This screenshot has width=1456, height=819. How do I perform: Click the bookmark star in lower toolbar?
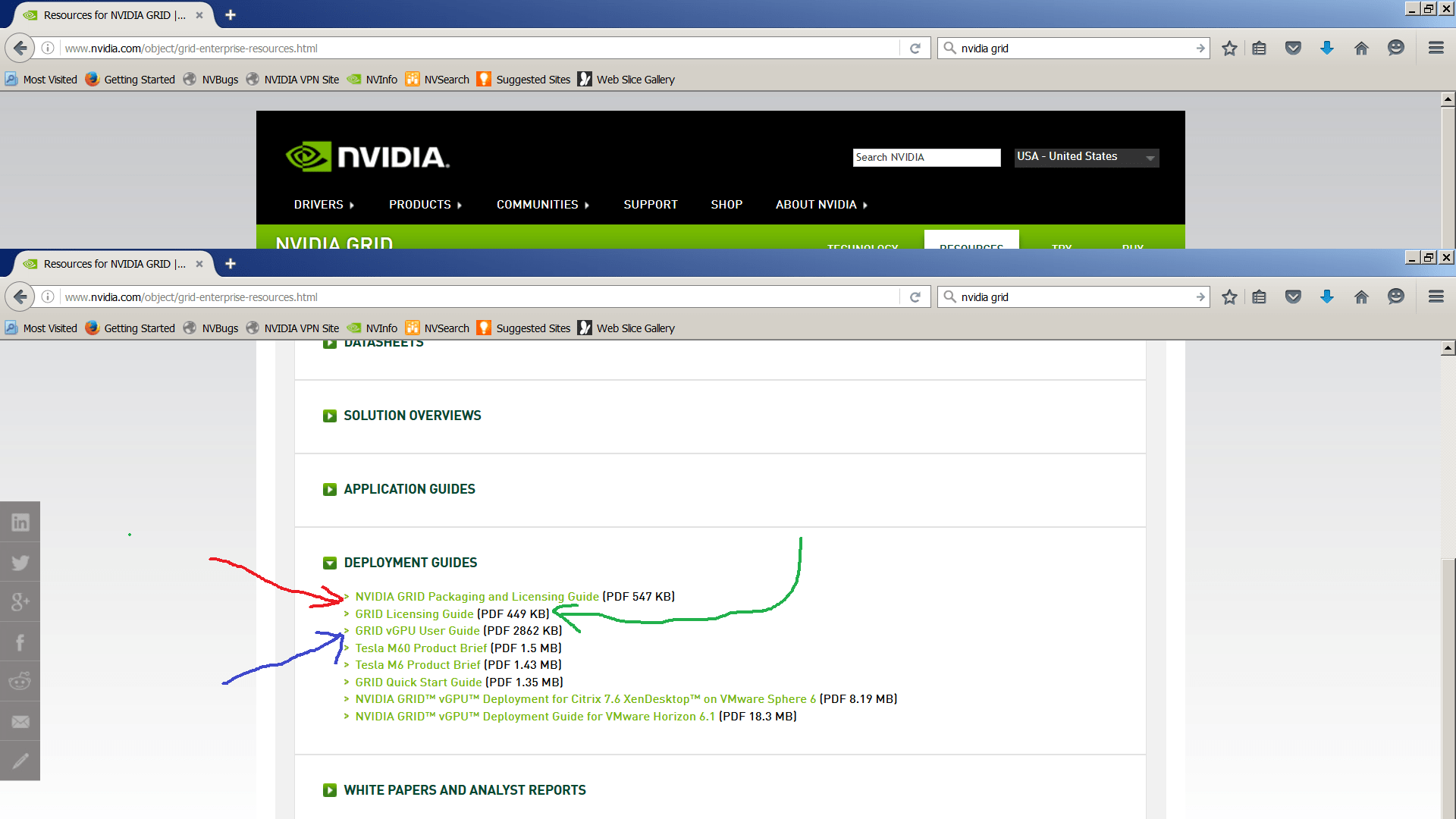click(x=1229, y=297)
